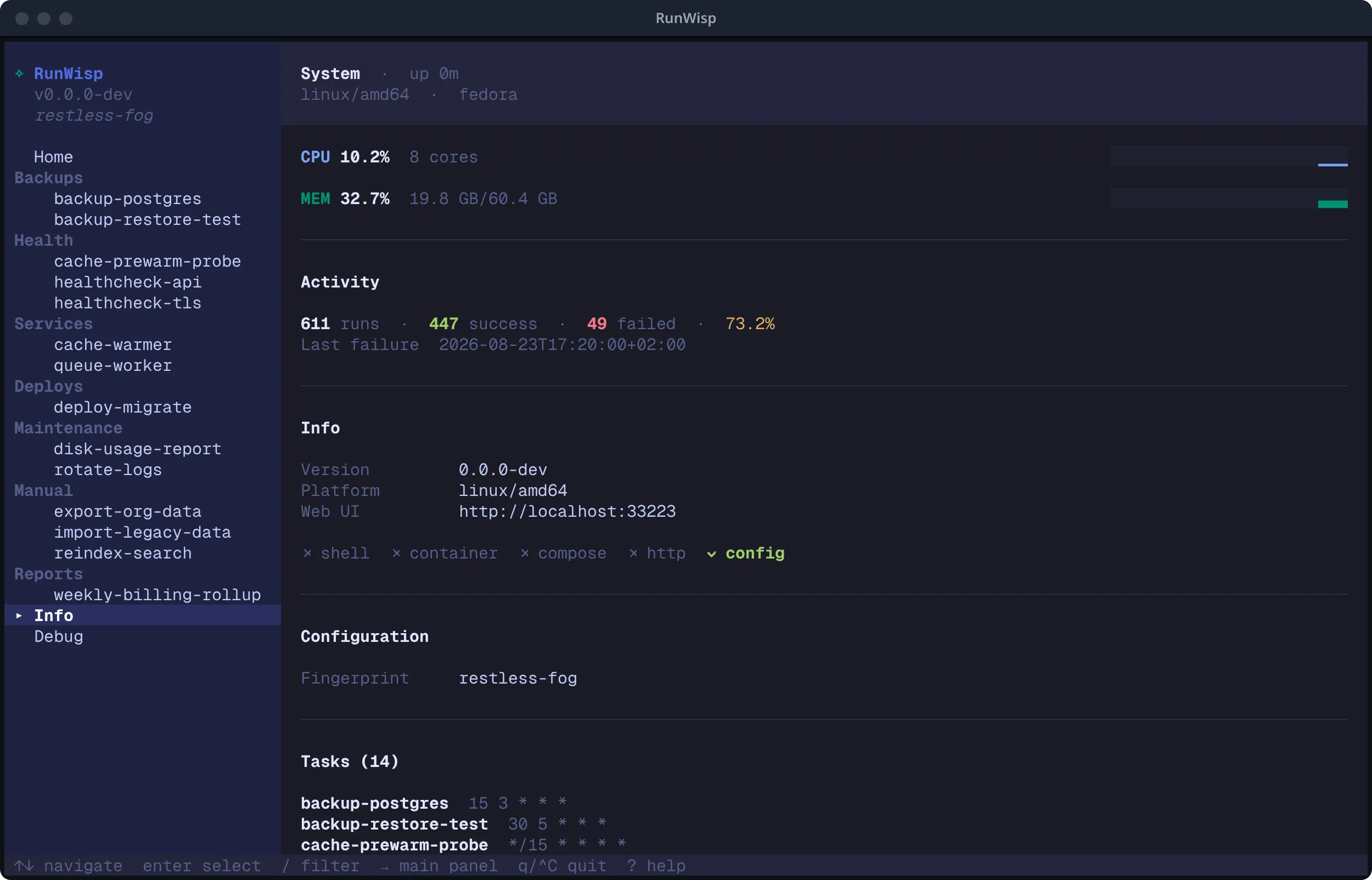Click the '? help' footer hint
Image resolution: width=1372 pixels, height=880 pixels.
[656, 866]
